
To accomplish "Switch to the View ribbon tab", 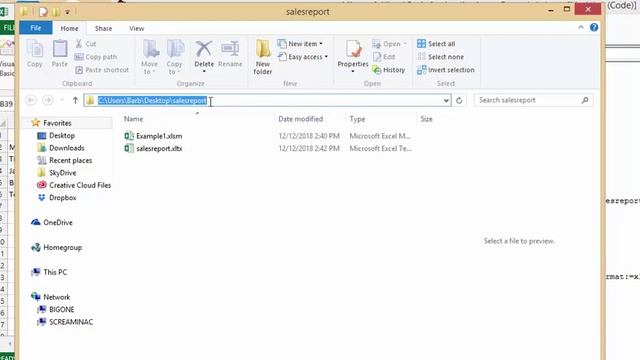I will coord(136,28).
